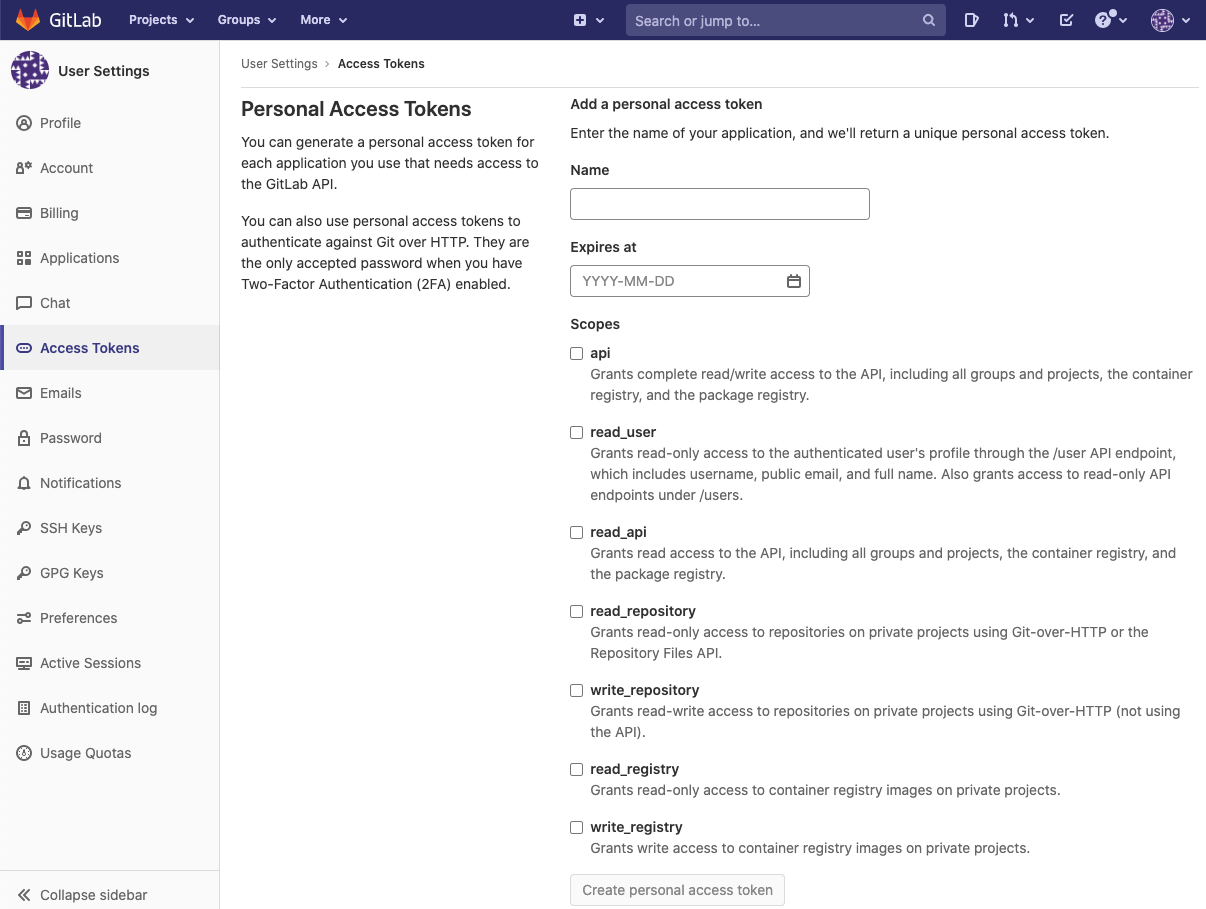1206x909 pixels.
Task: Click the search magnifier icon
Action: (x=929, y=20)
